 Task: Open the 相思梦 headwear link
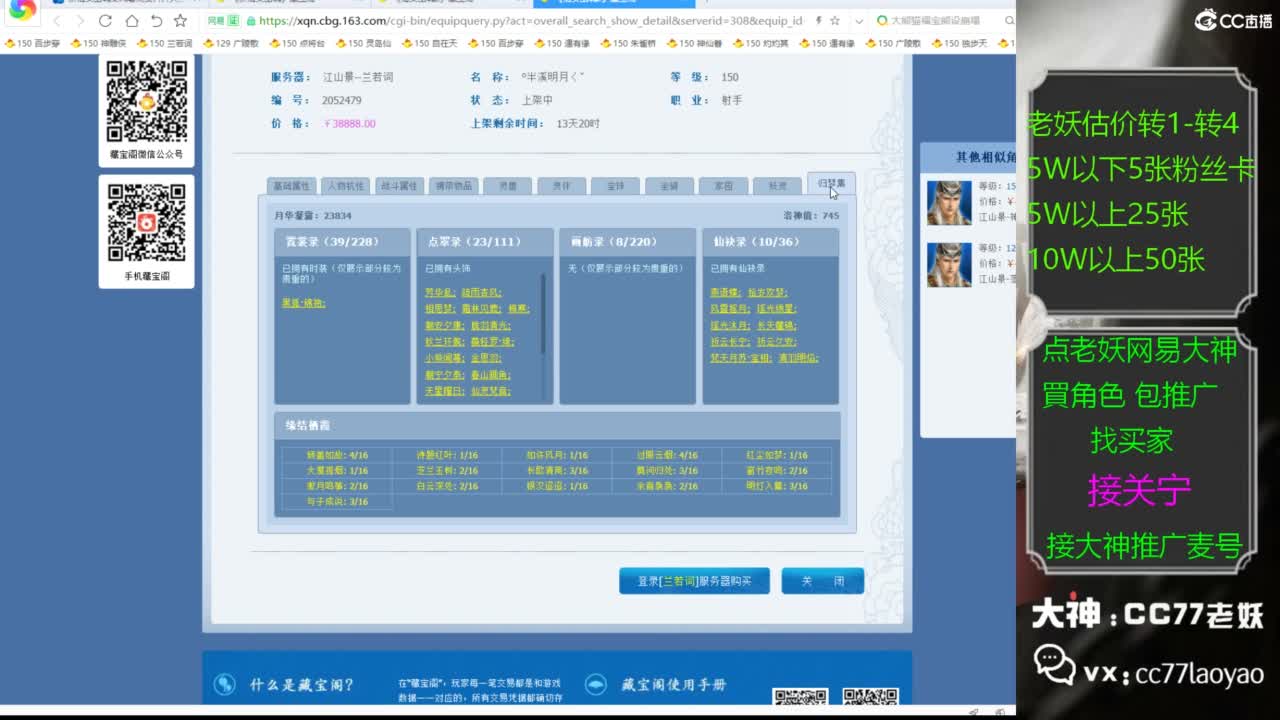(x=440, y=309)
